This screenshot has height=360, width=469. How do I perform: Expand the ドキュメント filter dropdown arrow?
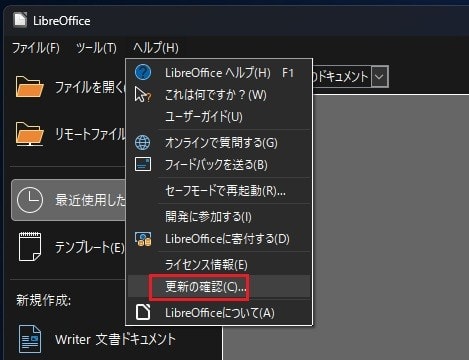pos(379,77)
